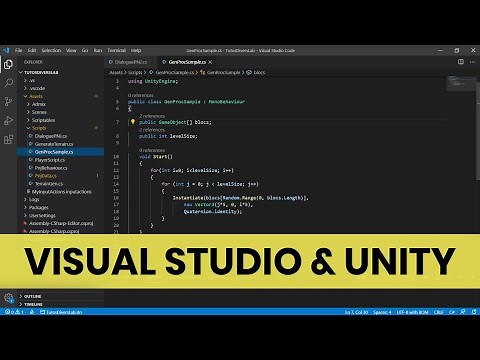480x360 pixels.
Task: Expand the Scriptables folder
Action: pyautogui.click(x=43, y=120)
